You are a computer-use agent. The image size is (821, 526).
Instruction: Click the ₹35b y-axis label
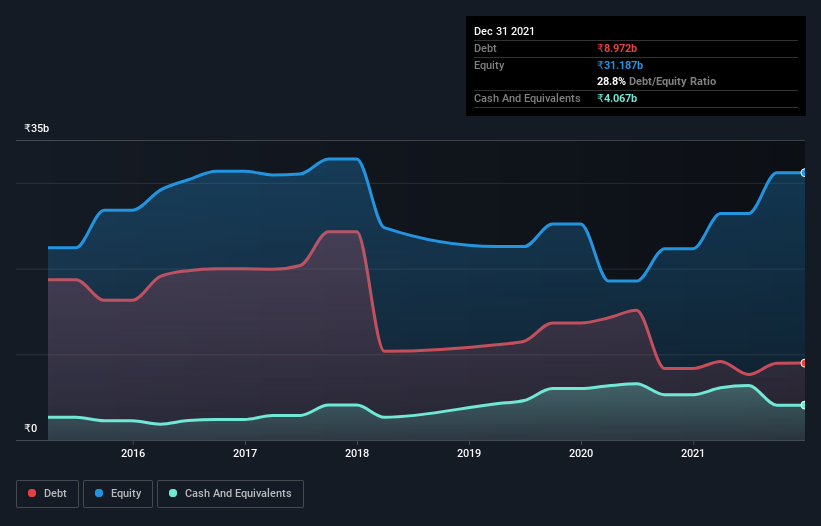tap(37, 128)
